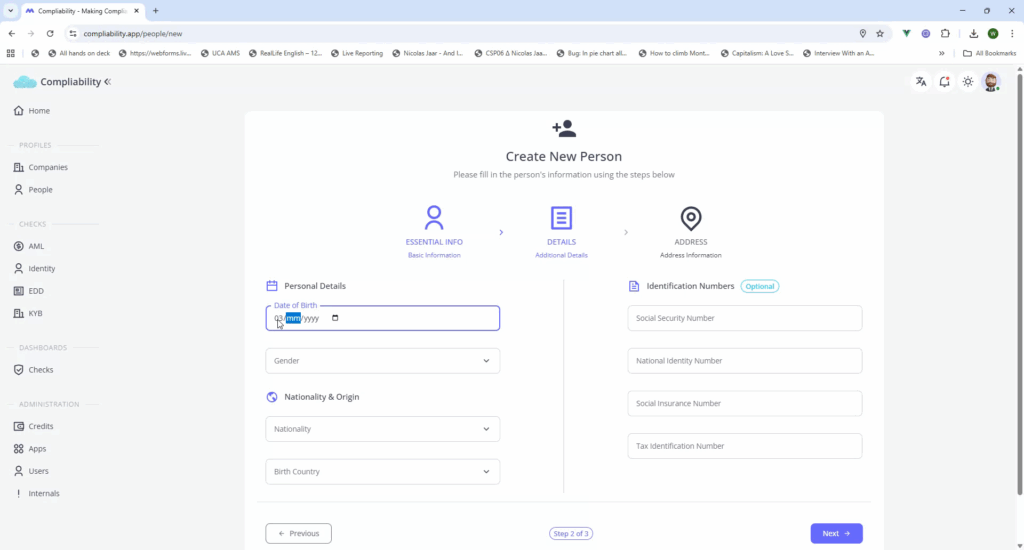Jump to the Address step icon
This screenshot has width=1024, height=550.
click(690, 218)
